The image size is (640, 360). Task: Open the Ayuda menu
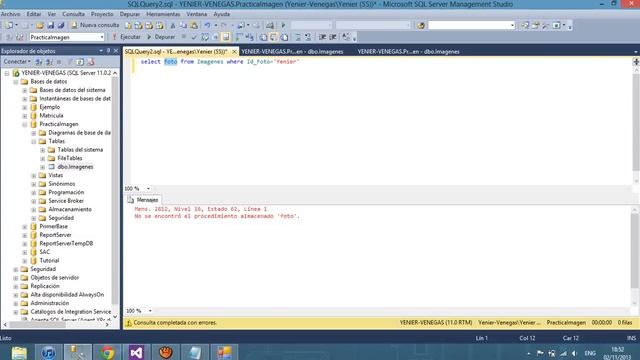pyautogui.click(x=222, y=14)
